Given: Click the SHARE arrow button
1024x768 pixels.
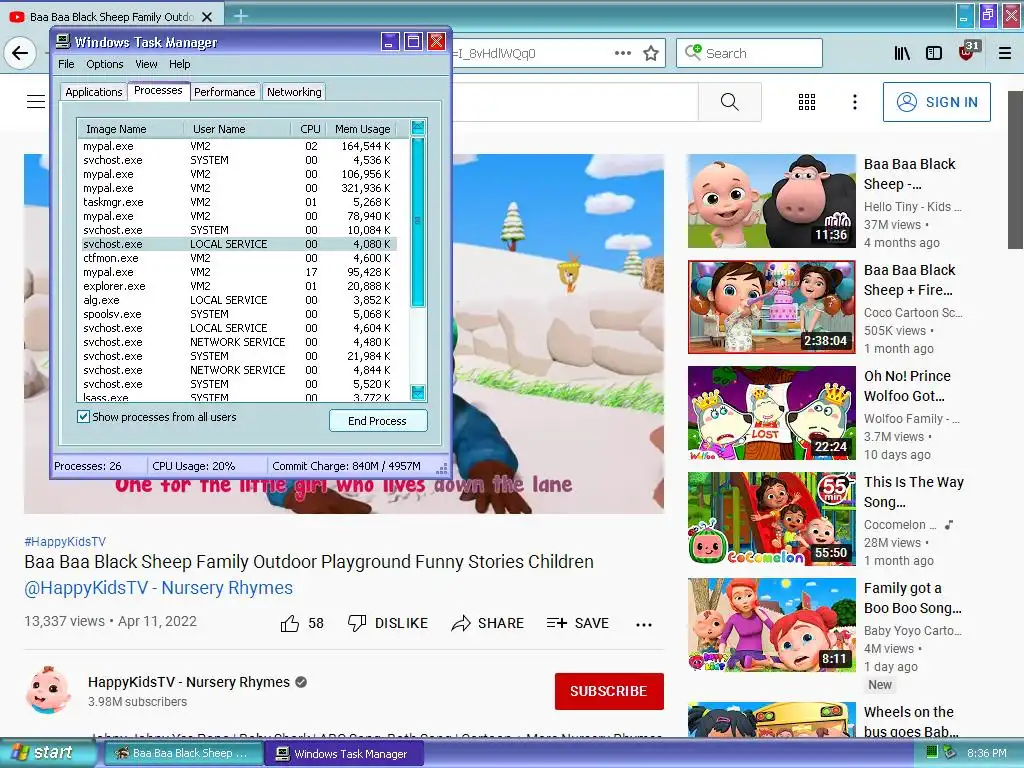Looking at the screenshot, I should pyautogui.click(x=488, y=623).
